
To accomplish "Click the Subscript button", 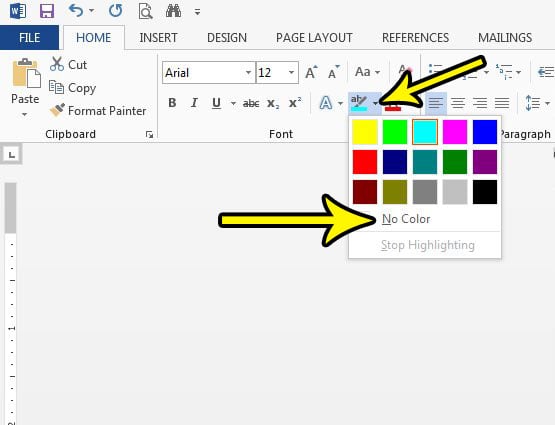I will tap(273, 104).
